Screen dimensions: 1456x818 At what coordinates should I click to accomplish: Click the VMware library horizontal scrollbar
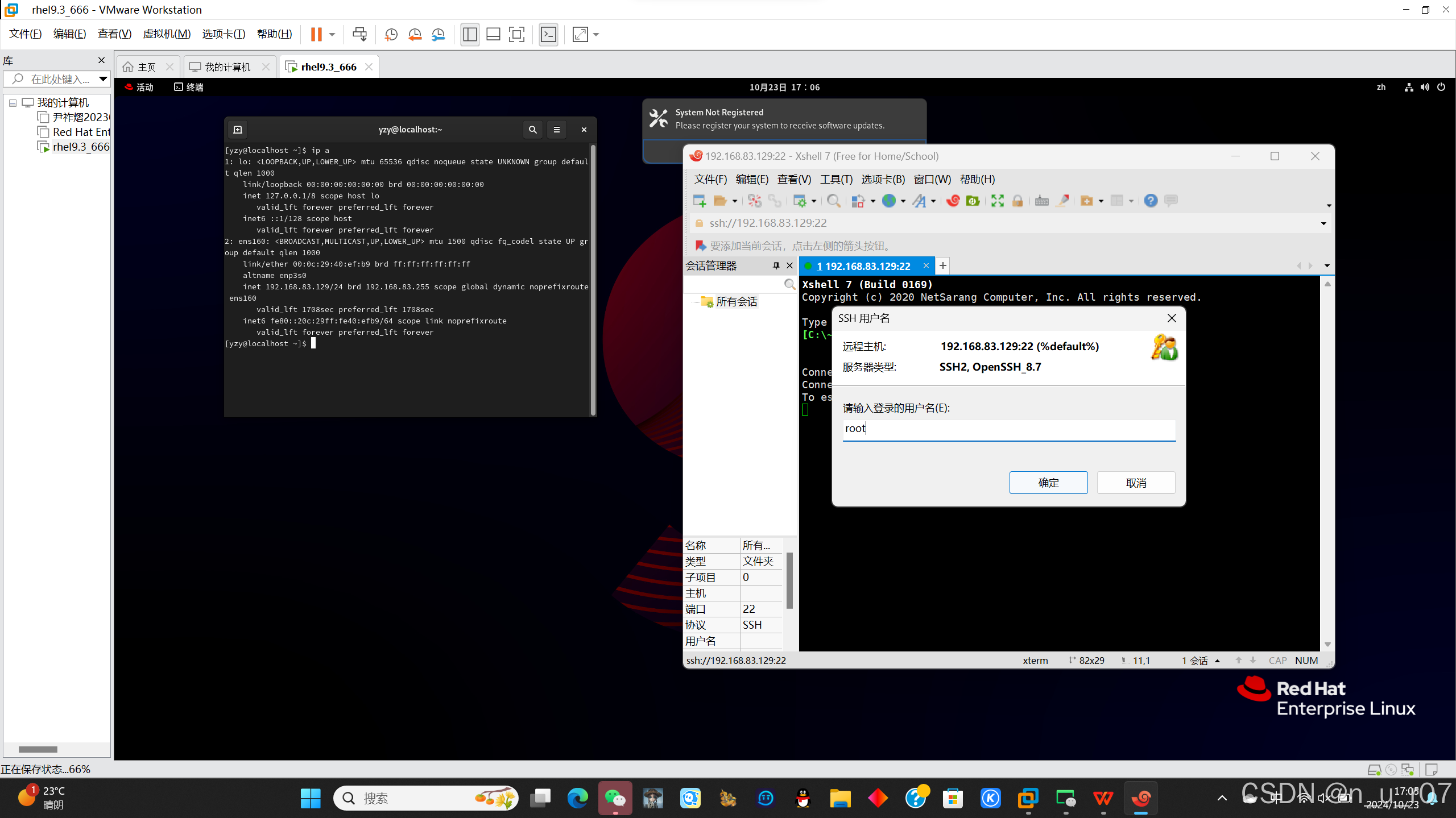[x=38, y=749]
